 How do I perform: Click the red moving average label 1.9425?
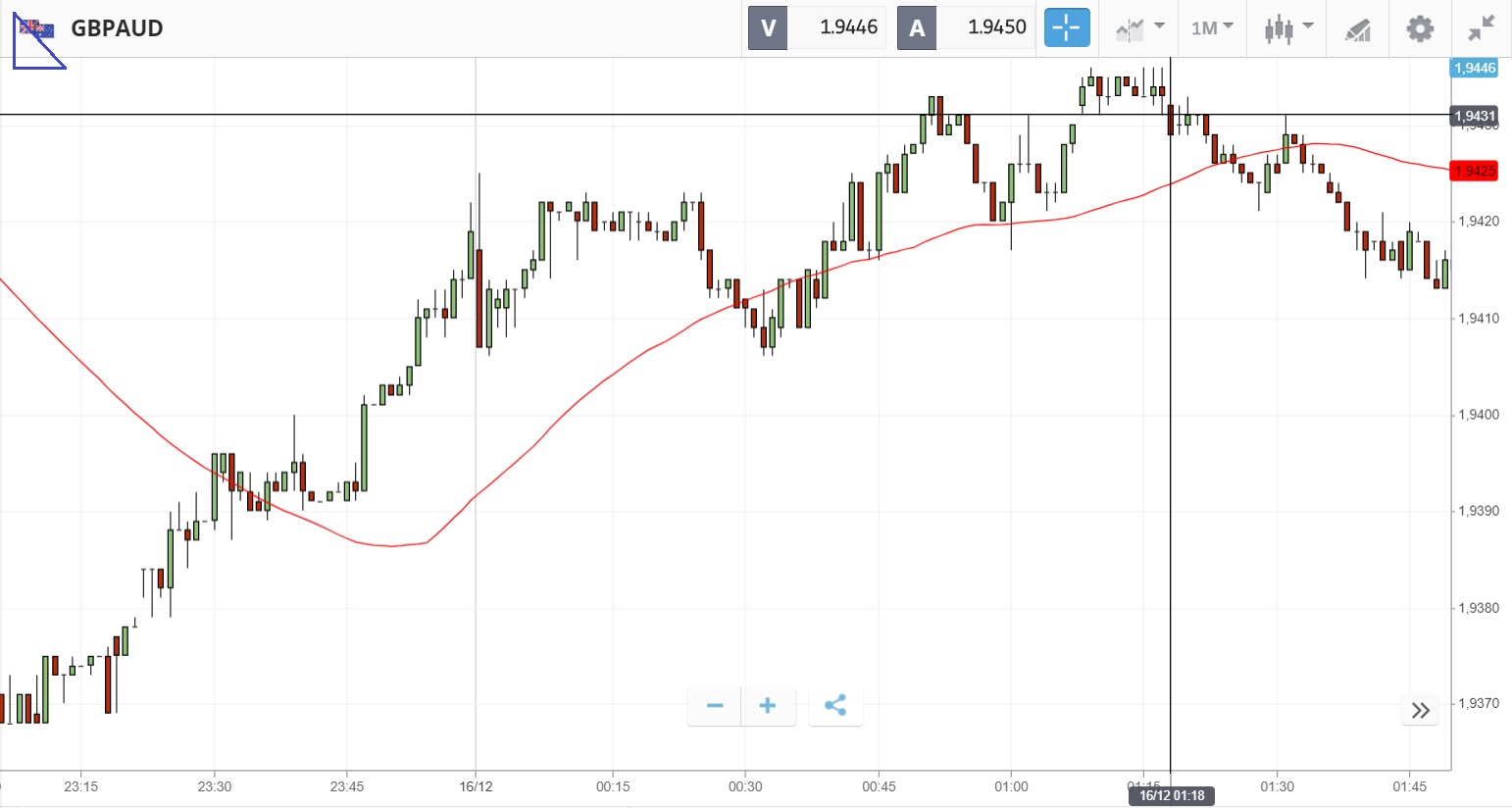1474,172
